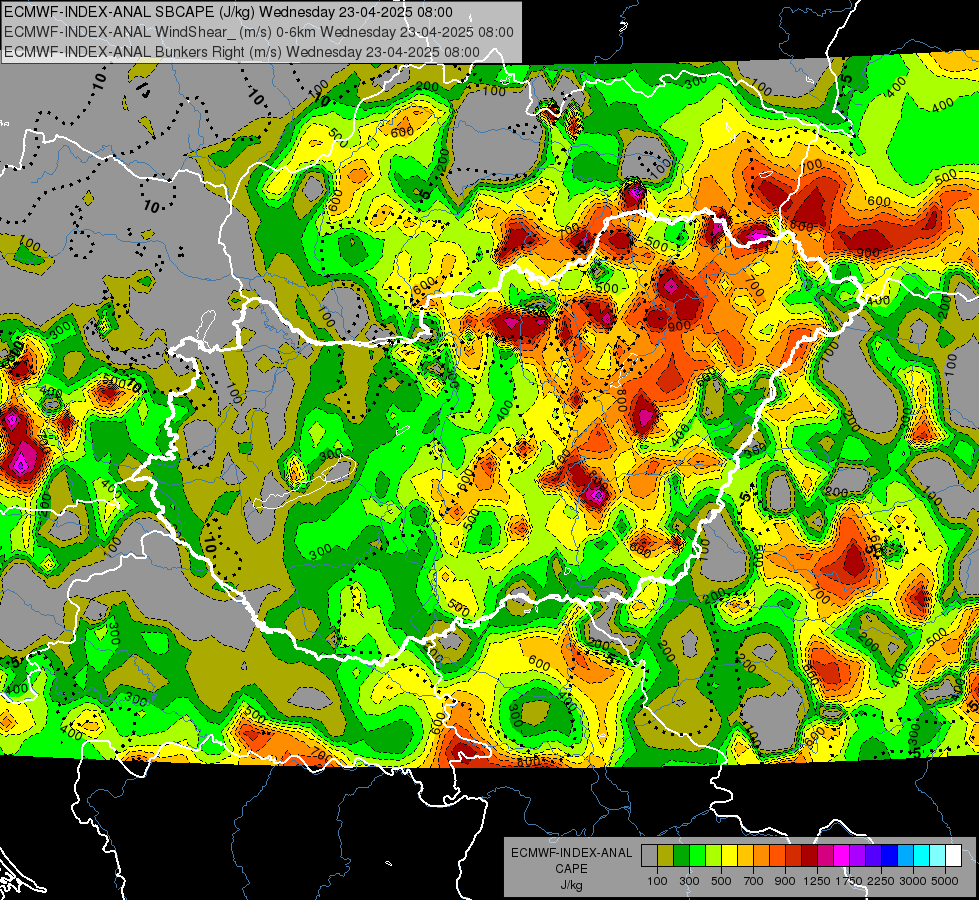Select the legend heading ECMWF-INDEX-ANAL
979x900 pixels.
click(572, 853)
